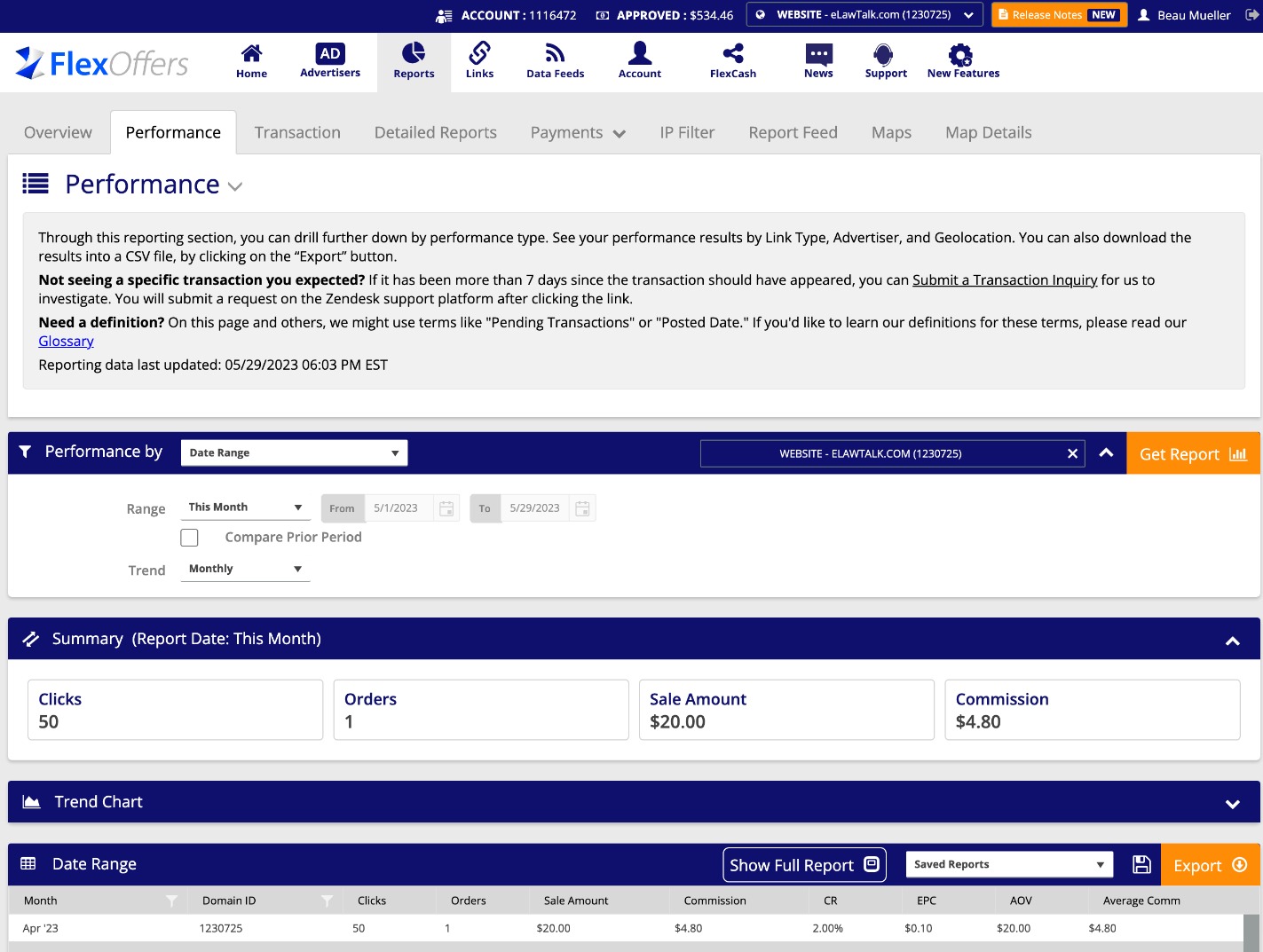
Task: Click the save report floppy disk icon
Action: [x=1141, y=865]
